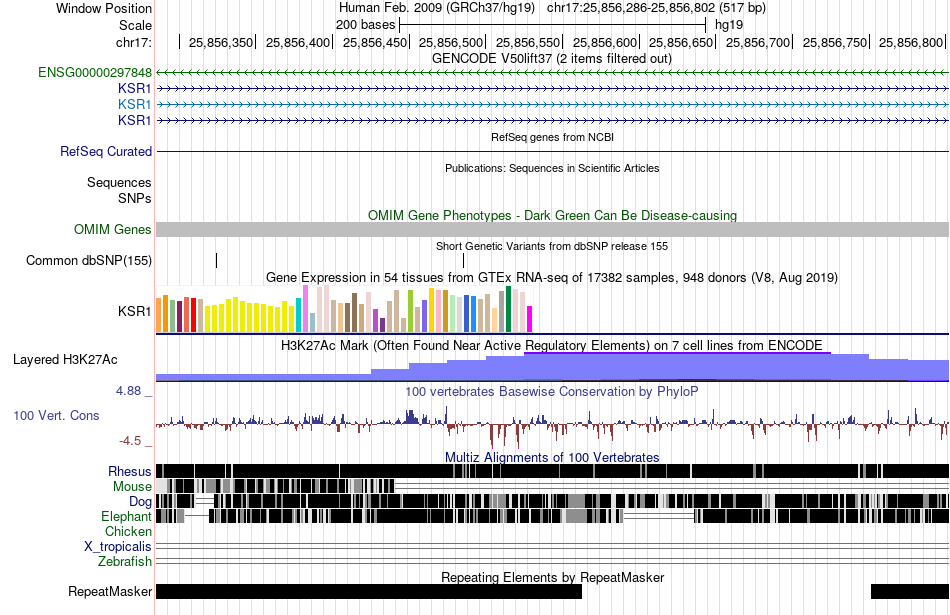This screenshot has height=615, width=950.
Task: Click the 200 bases scale bar
Action: tap(553, 25)
